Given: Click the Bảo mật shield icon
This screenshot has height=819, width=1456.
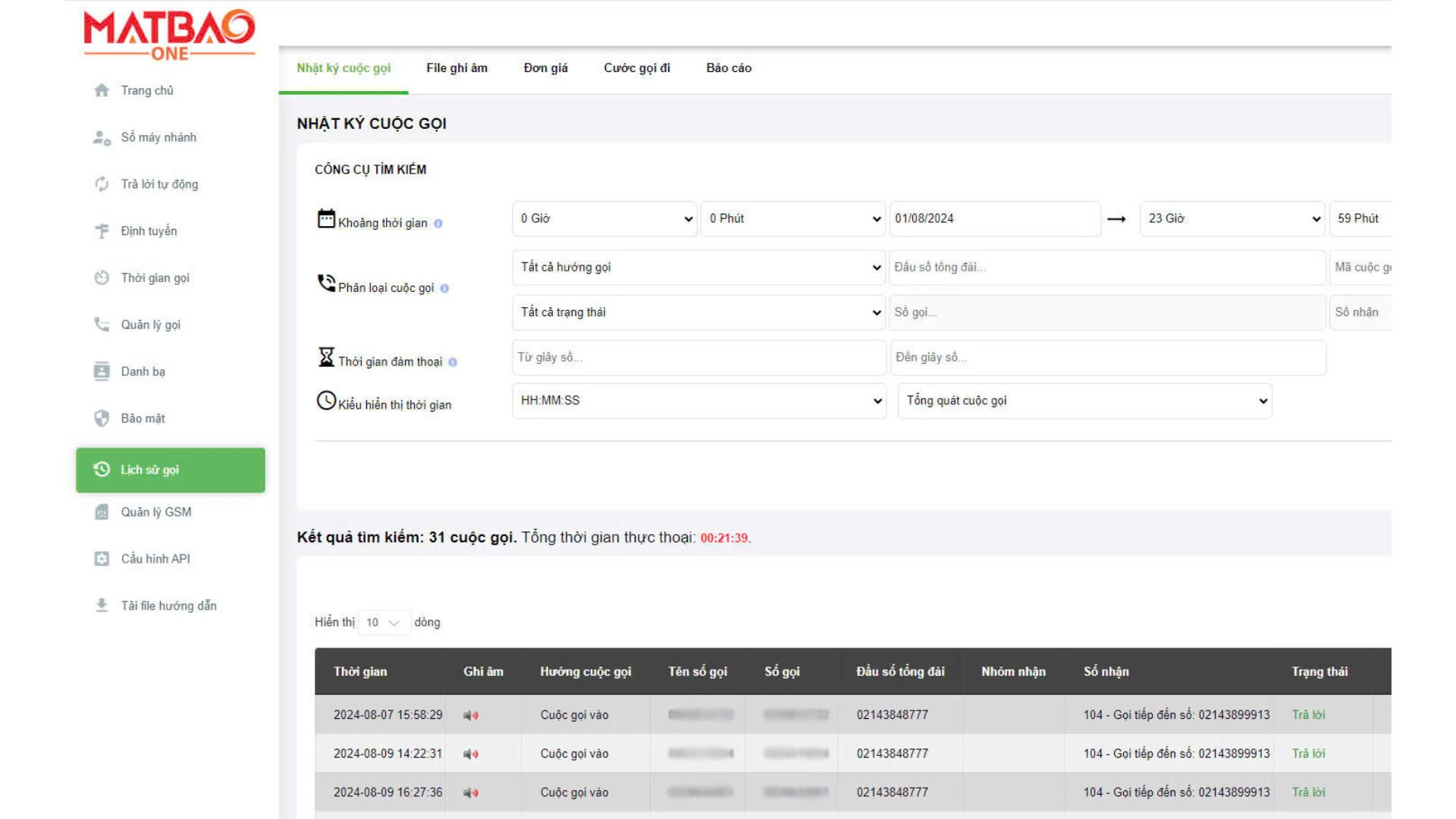Looking at the screenshot, I should click(x=102, y=419).
